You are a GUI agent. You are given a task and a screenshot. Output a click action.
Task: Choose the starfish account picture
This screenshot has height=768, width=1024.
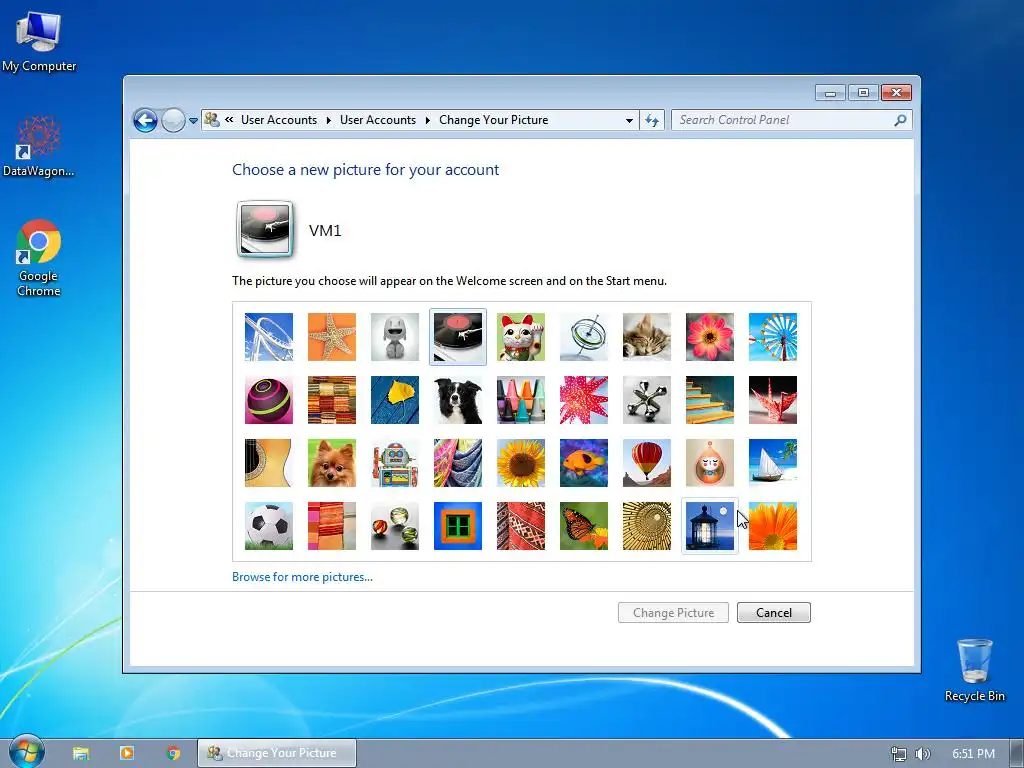point(332,337)
